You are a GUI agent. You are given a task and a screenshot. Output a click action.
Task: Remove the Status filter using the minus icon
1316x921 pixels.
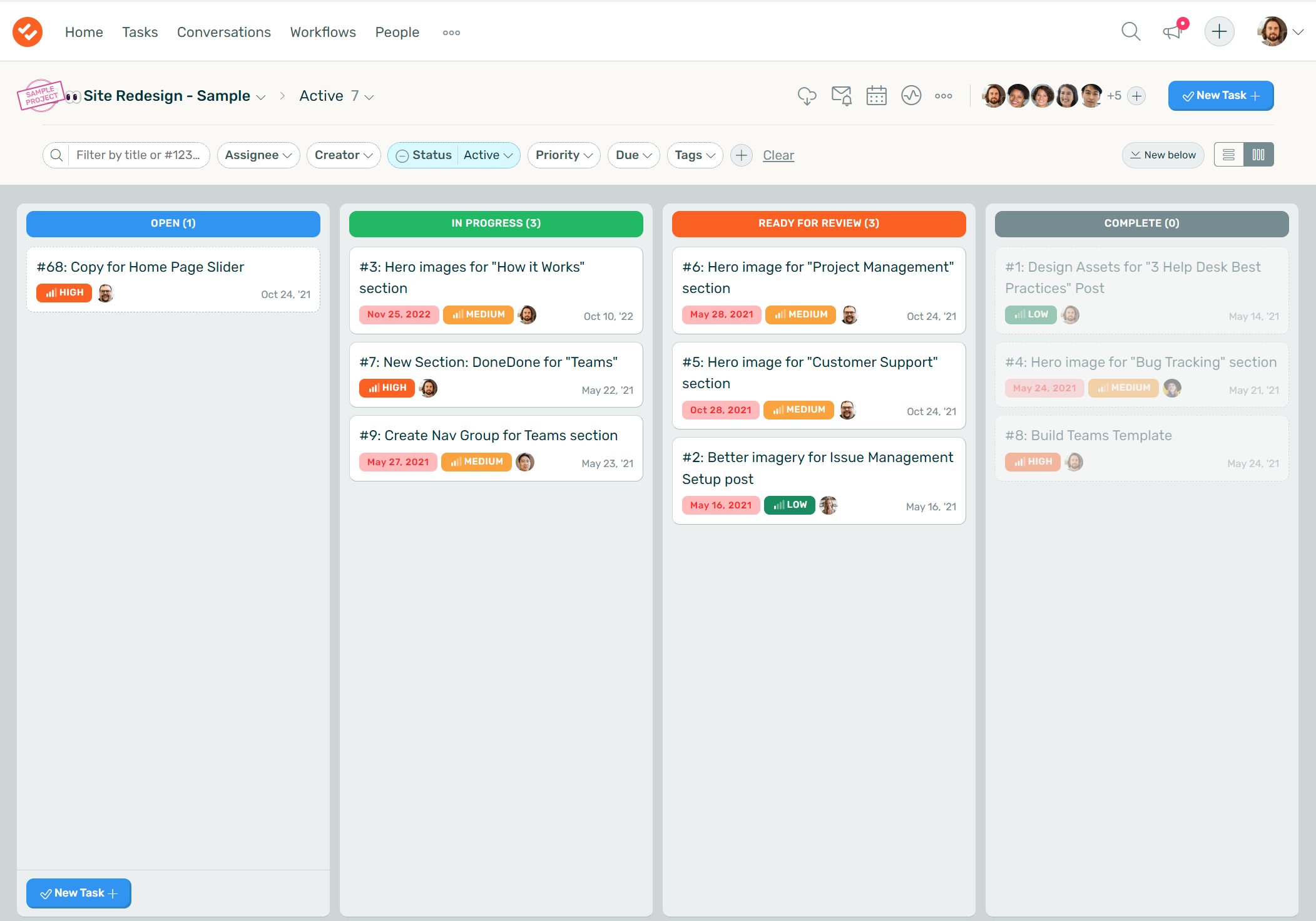point(402,155)
